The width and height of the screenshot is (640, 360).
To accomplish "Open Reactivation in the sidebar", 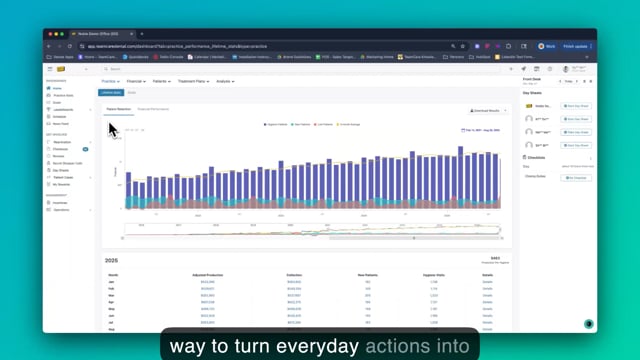I will tap(62, 142).
